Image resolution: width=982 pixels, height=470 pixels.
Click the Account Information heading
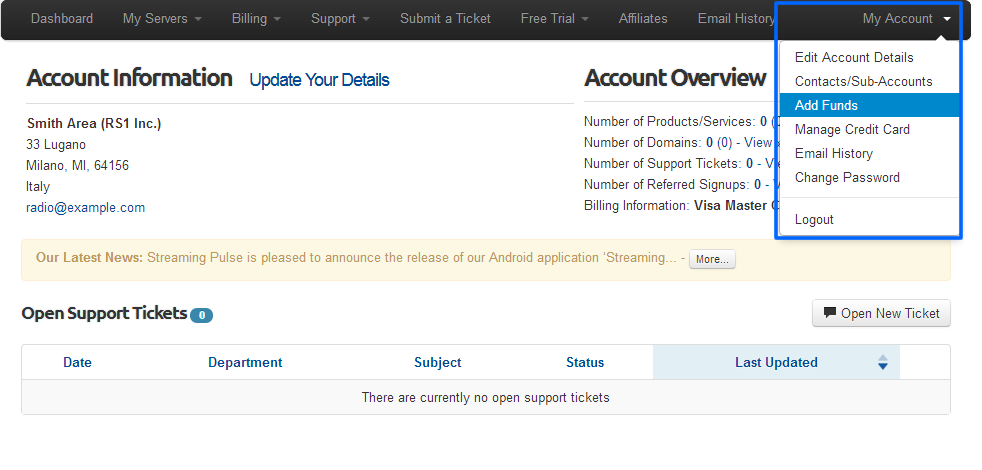pos(129,78)
